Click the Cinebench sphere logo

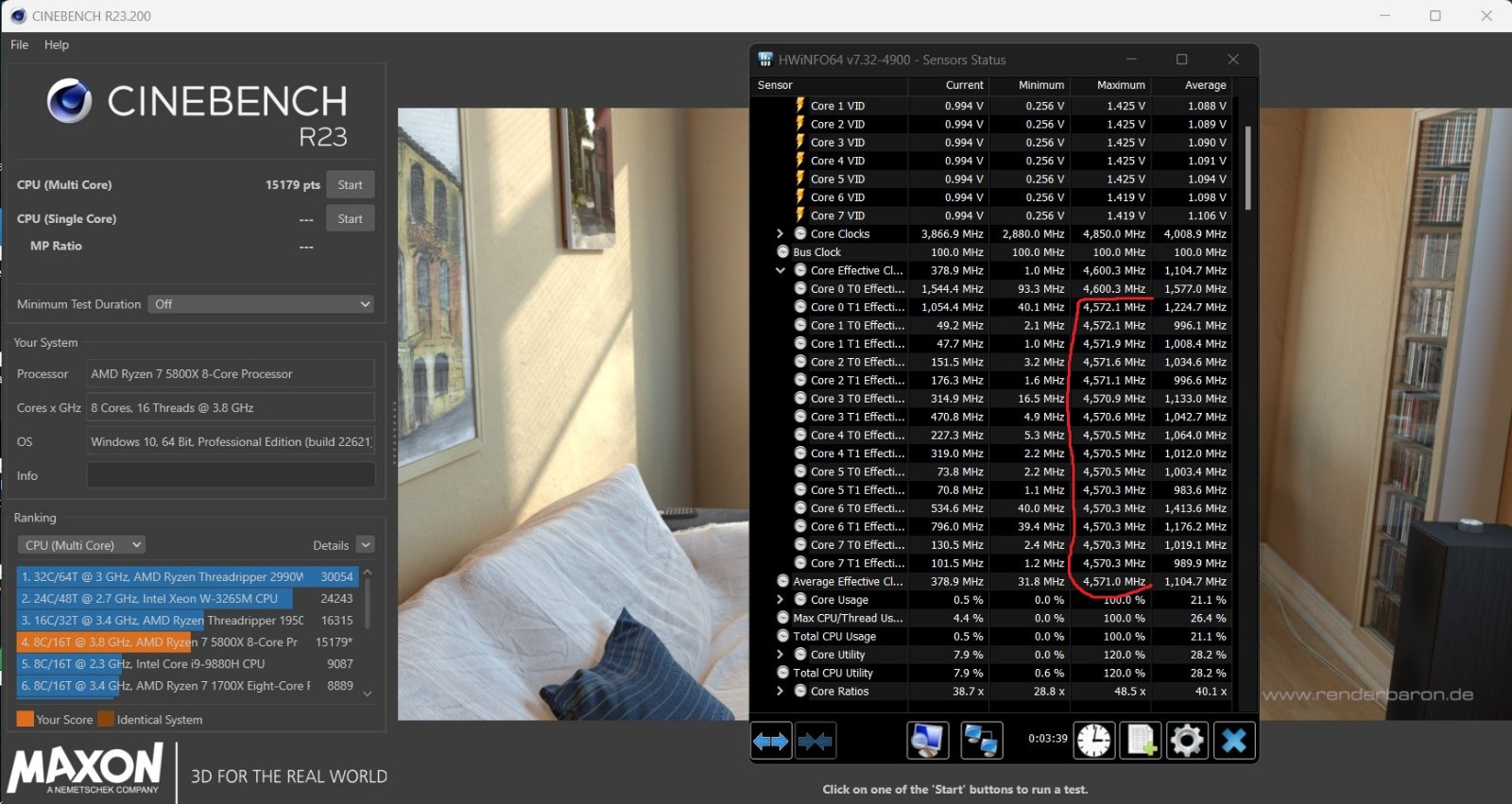click(x=69, y=101)
